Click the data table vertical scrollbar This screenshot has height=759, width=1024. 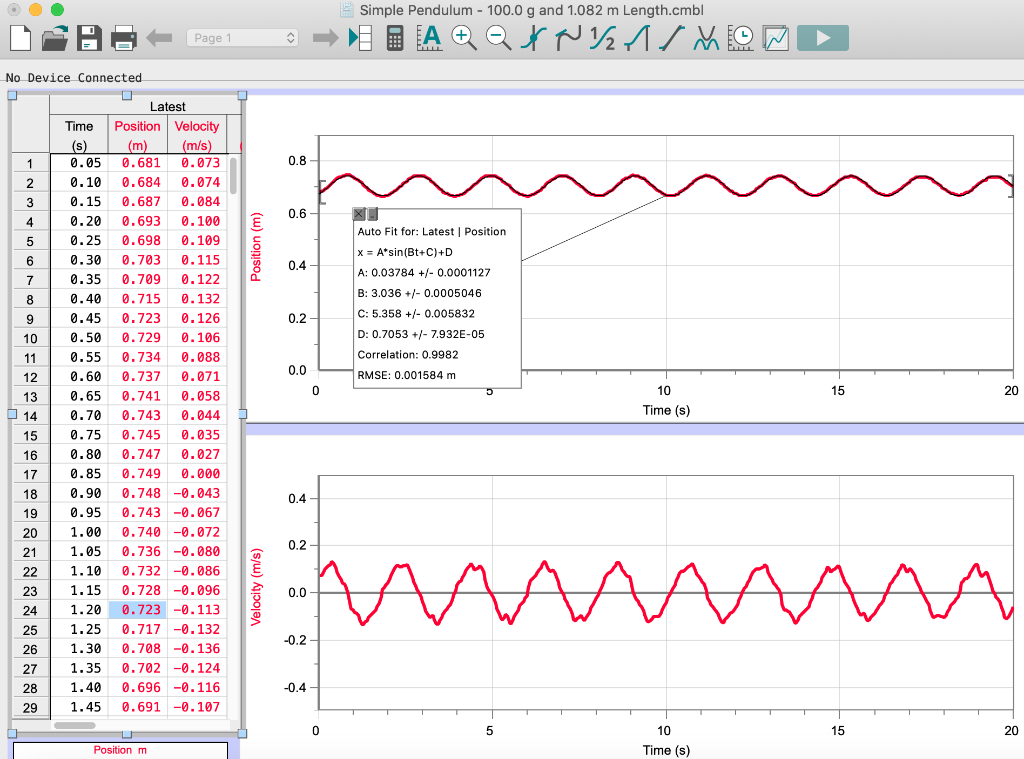(234, 176)
